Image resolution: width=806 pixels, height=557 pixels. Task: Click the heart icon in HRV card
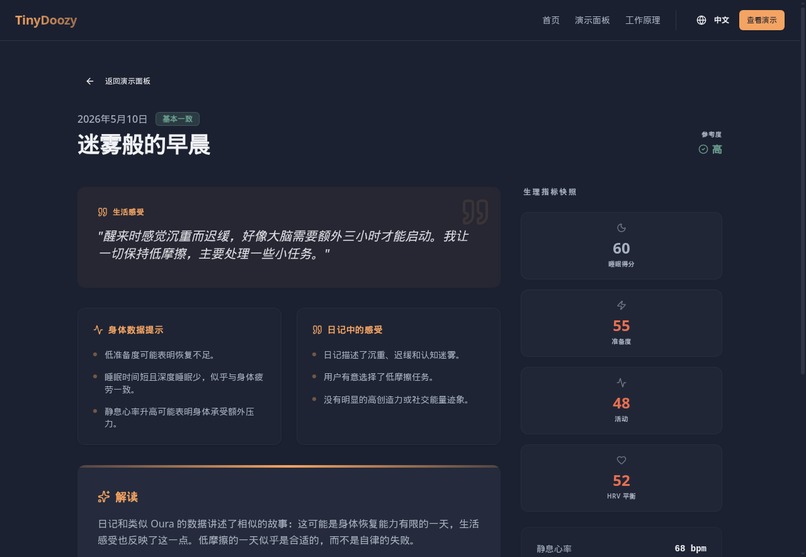pos(621,460)
